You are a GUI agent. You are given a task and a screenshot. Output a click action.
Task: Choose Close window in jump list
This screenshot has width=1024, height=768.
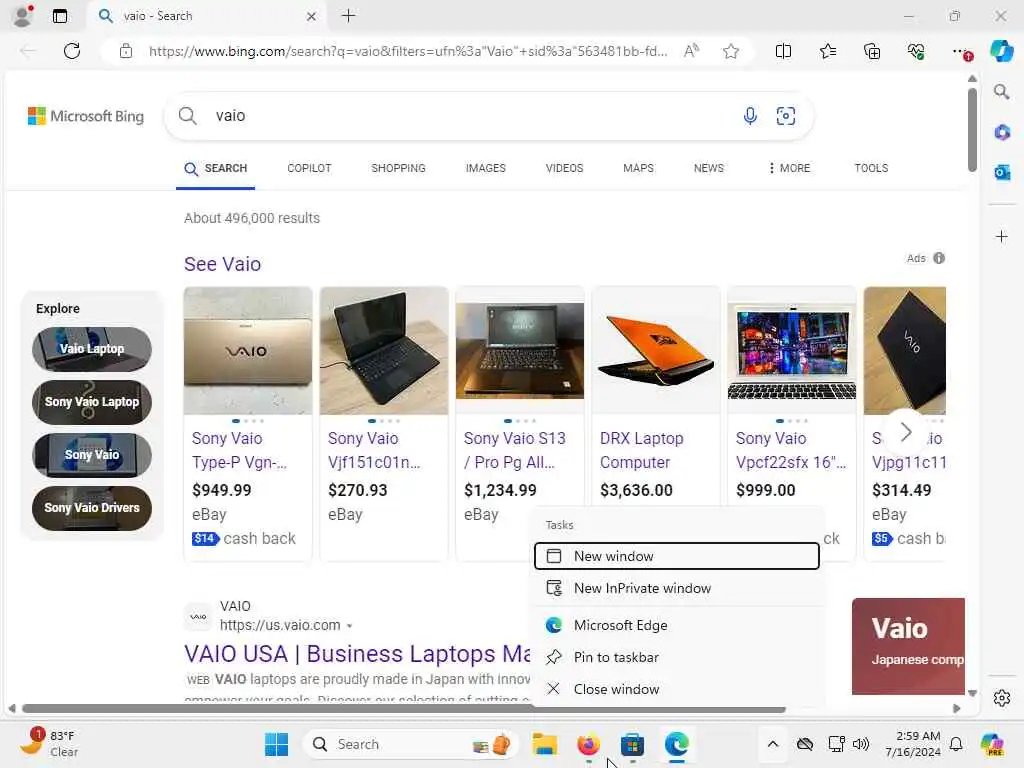[677, 690]
